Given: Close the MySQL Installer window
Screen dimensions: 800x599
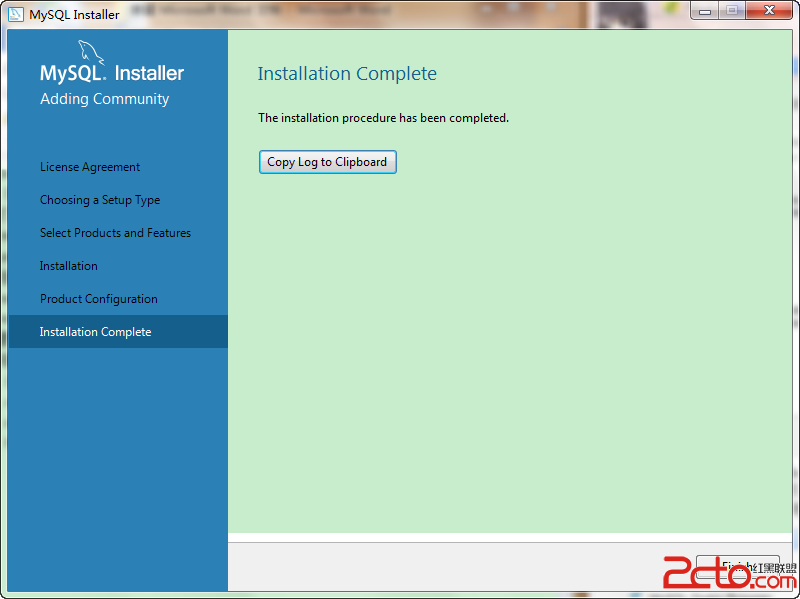Looking at the screenshot, I should (769, 11).
